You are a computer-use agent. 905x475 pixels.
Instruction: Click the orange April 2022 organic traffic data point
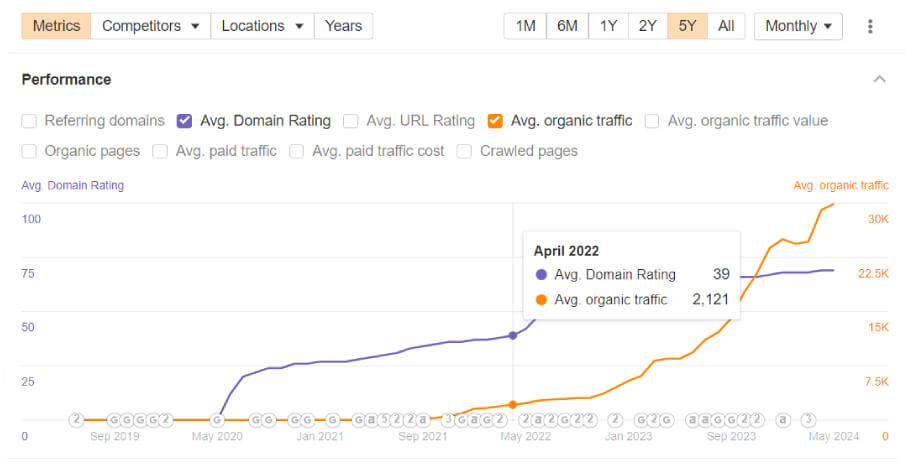click(x=513, y=404)
